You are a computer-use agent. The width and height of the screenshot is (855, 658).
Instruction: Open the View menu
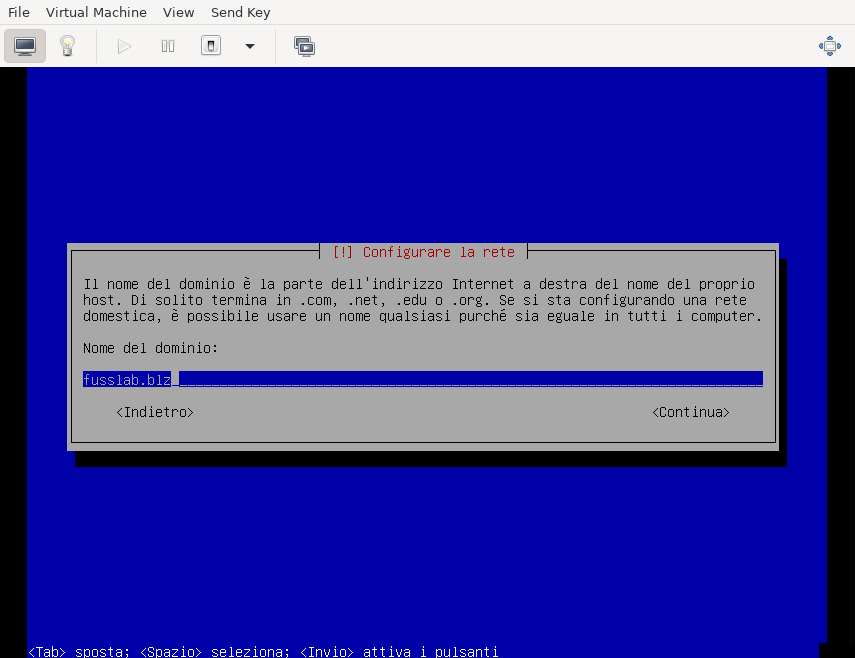(178, 12)
